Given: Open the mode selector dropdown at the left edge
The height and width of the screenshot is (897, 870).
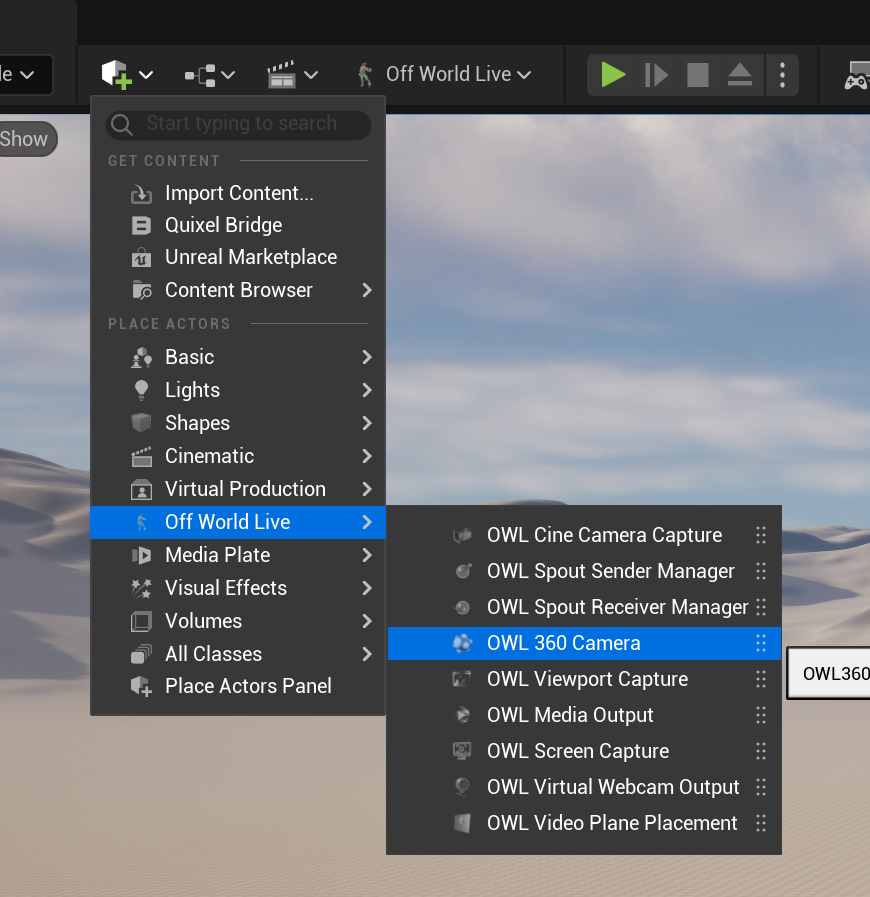Looking at the screenshot, I should click(26, 75).
